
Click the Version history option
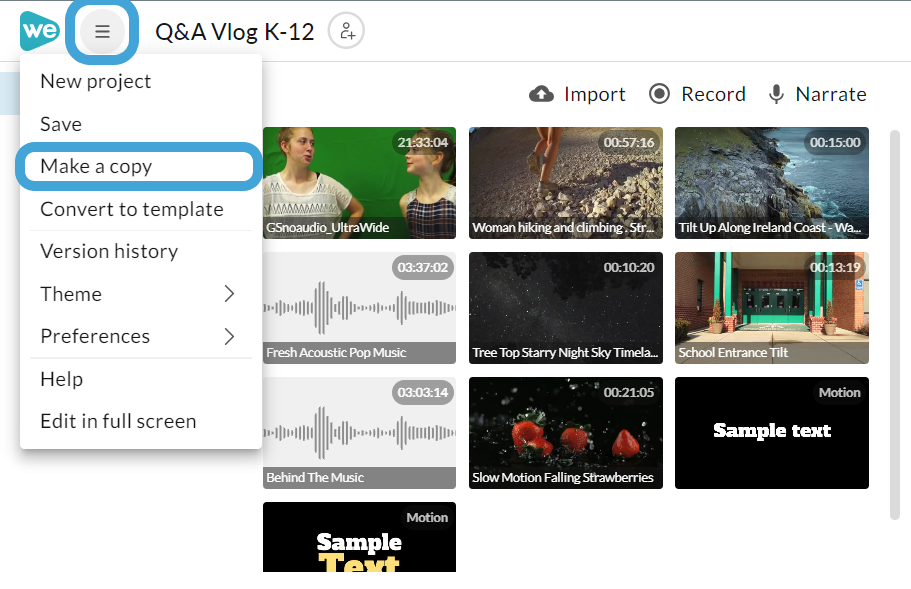tap(109, 251)
